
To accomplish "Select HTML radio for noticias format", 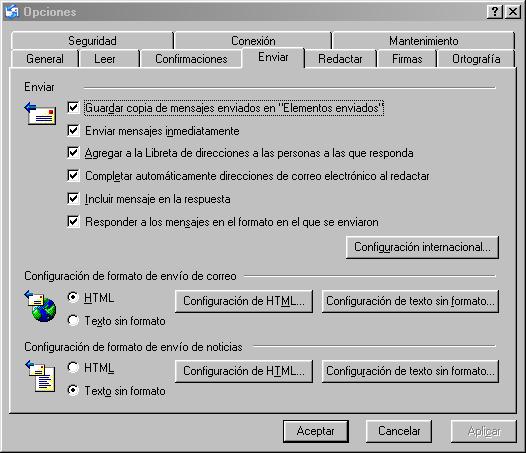I will tap(73, 367).
